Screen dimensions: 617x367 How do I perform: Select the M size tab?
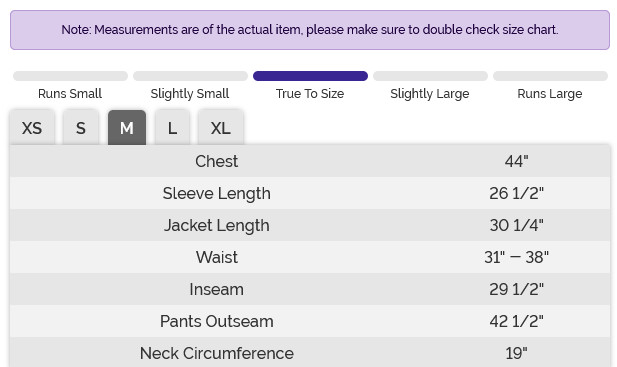(x=127, y=128)
